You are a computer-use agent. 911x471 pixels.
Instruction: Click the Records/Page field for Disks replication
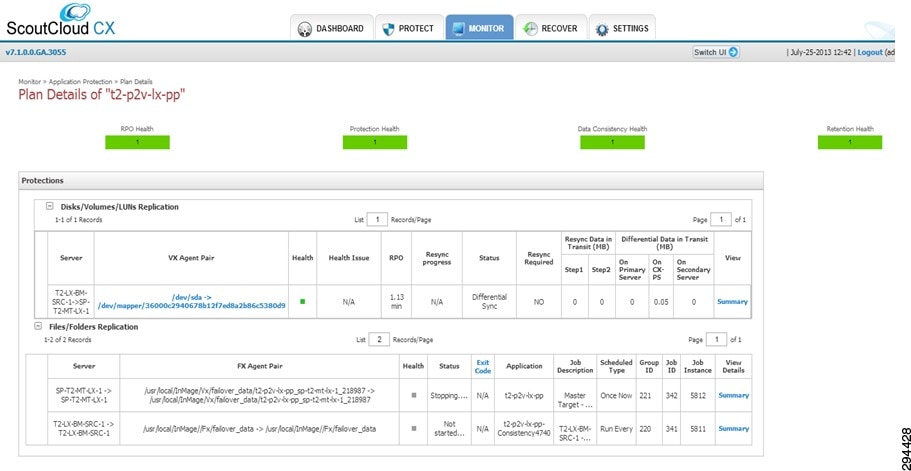(x=378, y=220)
